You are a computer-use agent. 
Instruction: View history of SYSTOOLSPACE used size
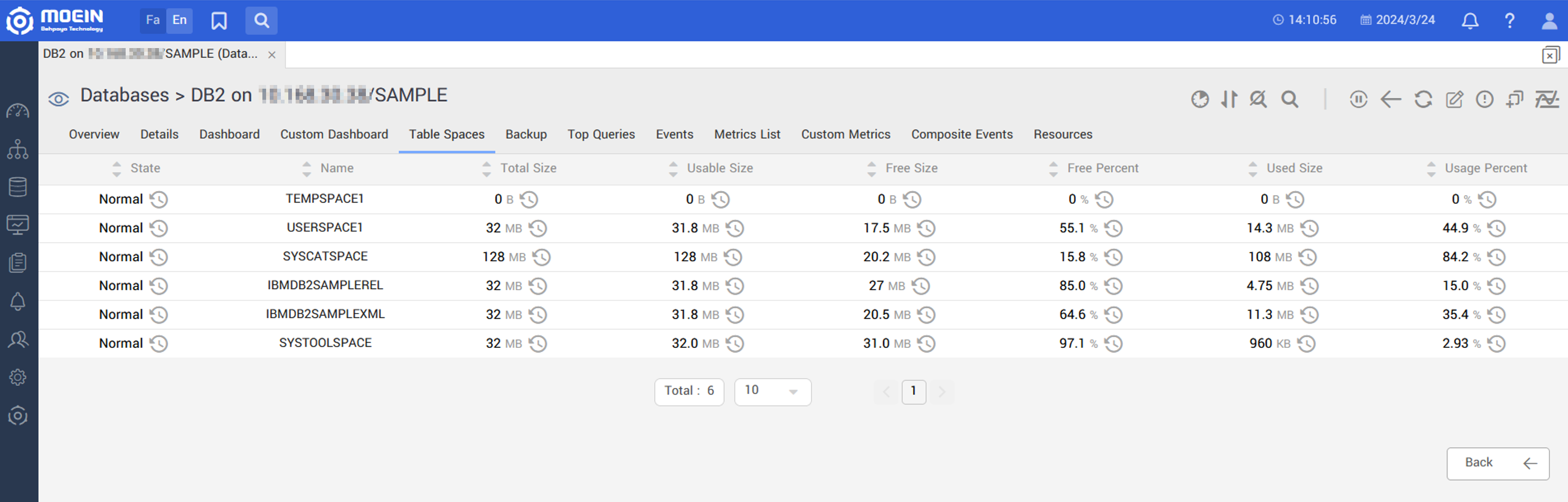point(1306,344)
